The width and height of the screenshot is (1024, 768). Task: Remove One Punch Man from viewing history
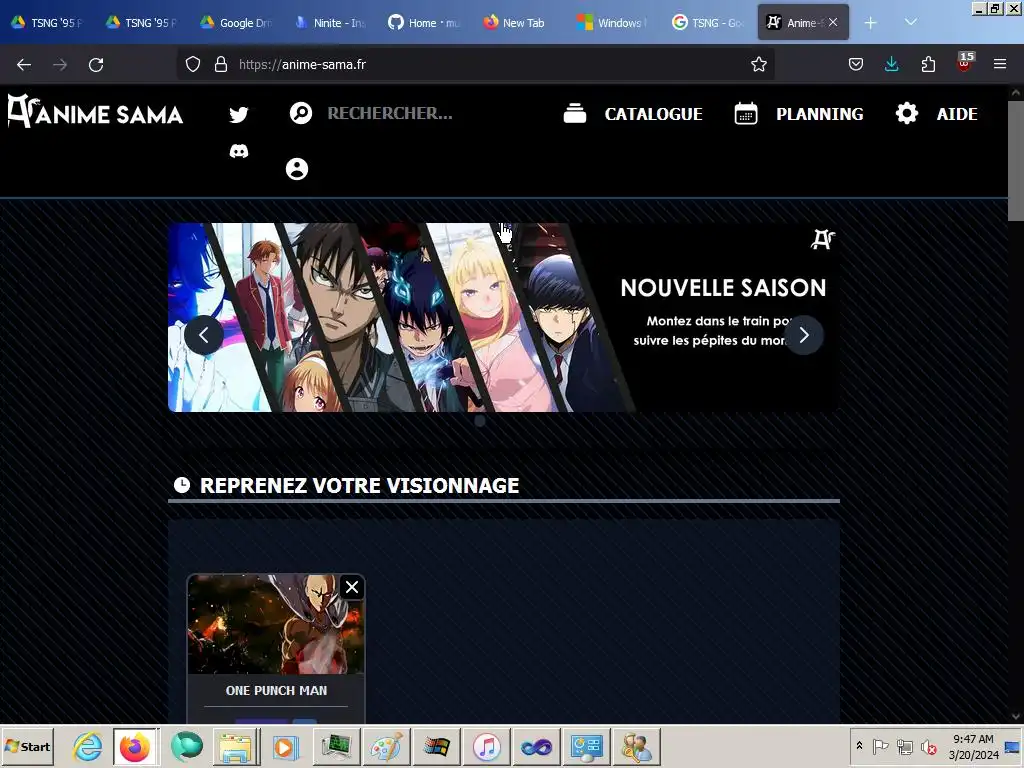pyautogui.click(x=351, y=587)
